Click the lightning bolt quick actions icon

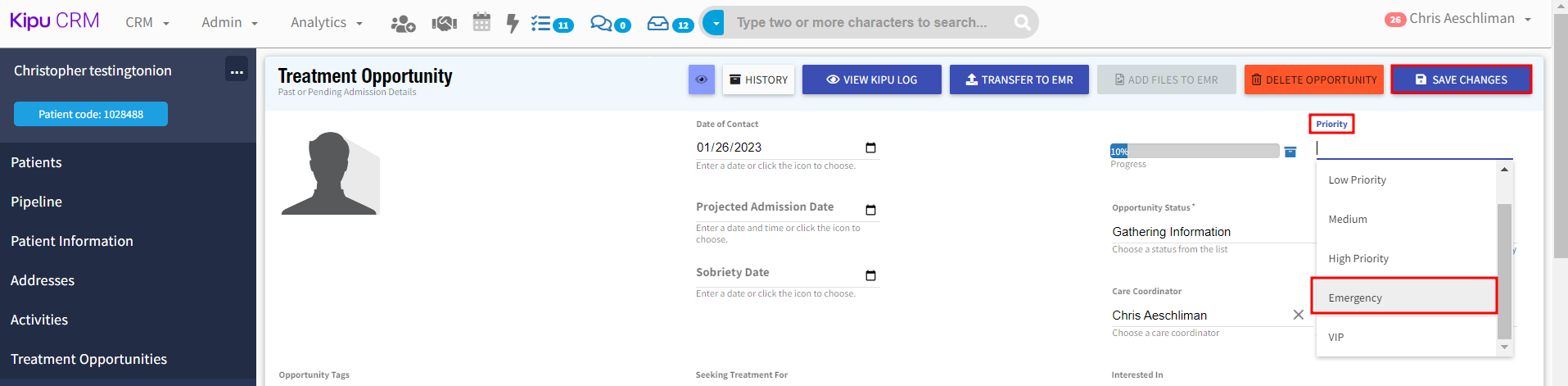(513, 23)
